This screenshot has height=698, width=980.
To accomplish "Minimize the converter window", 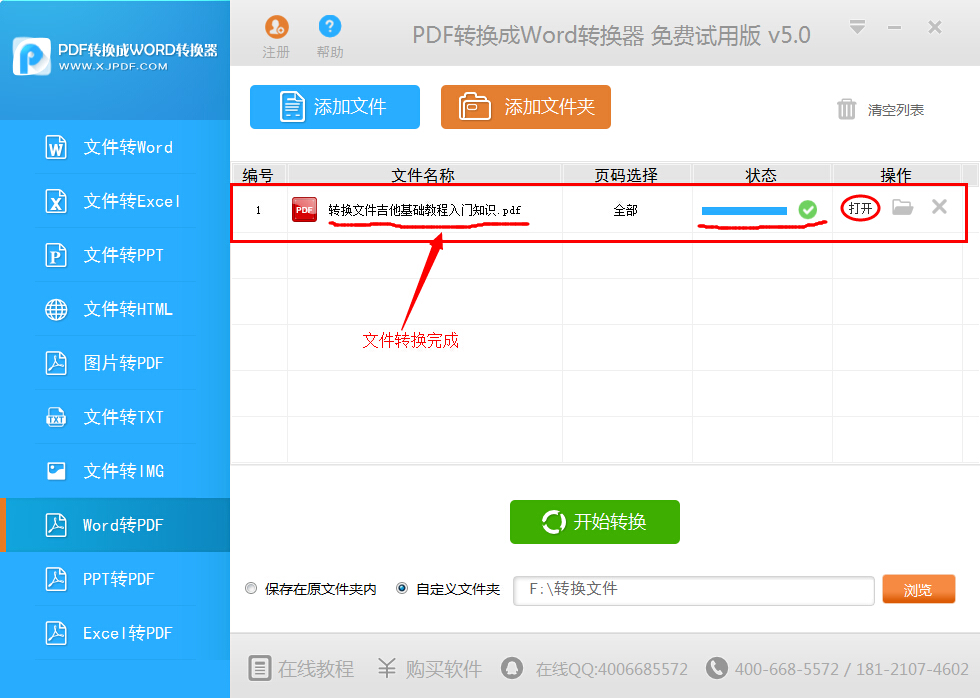I will 894,27.
